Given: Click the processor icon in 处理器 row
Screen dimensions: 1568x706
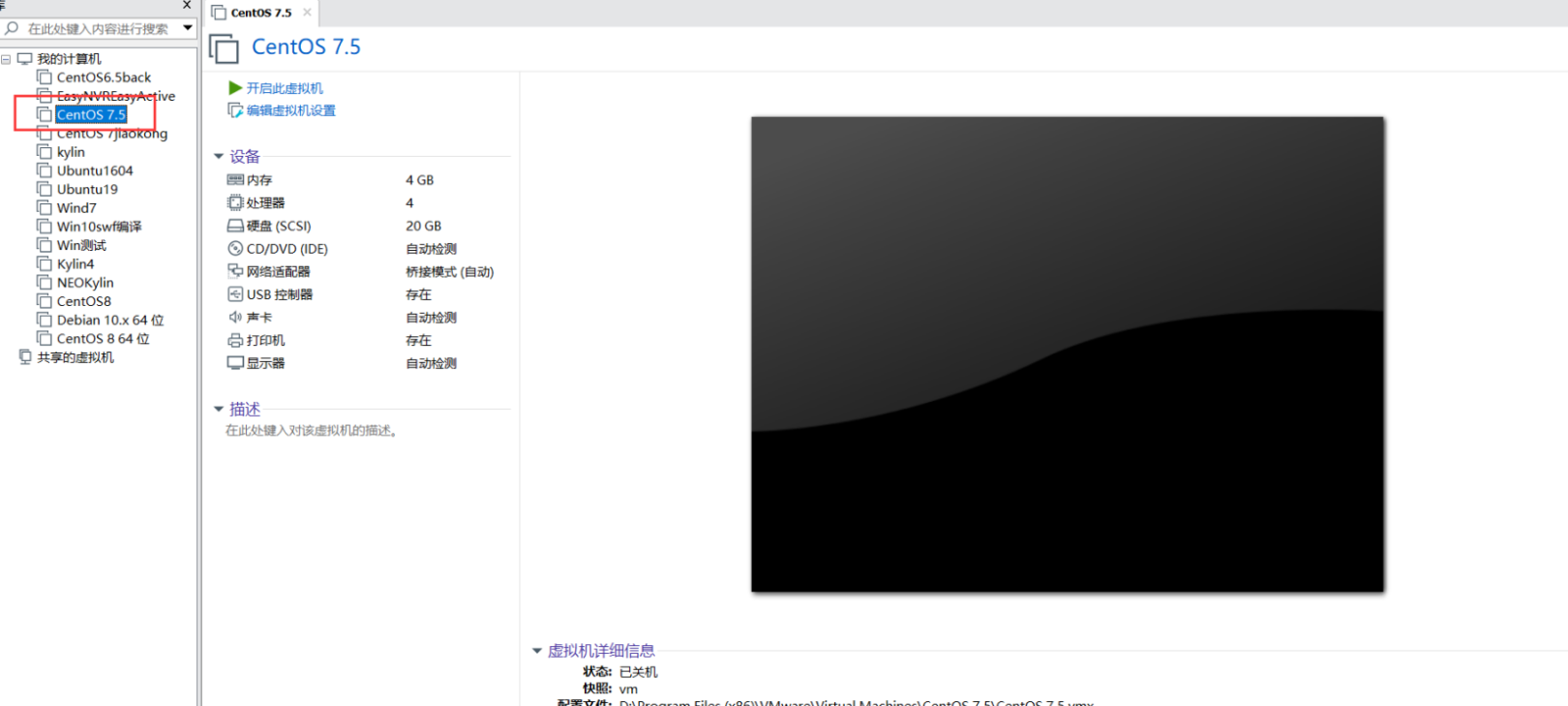Looking at the screenshot, I should [235, 202].
